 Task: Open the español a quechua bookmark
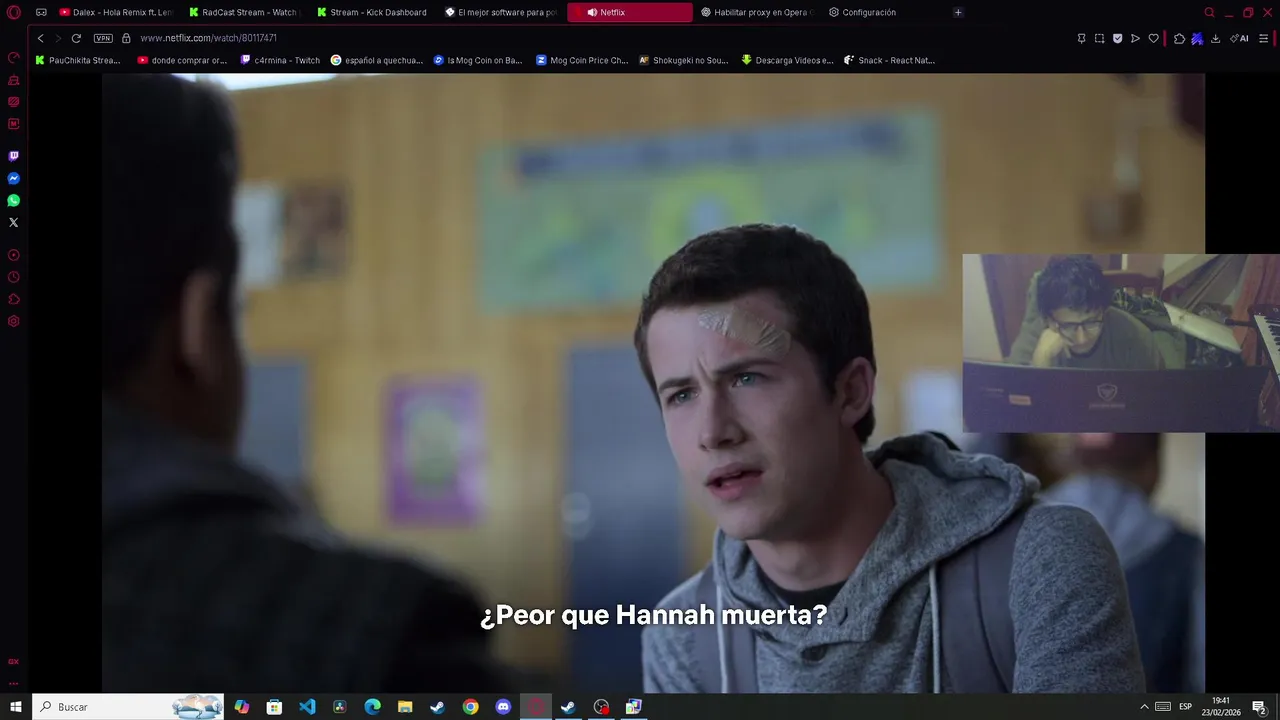click(x=377, y=60)
